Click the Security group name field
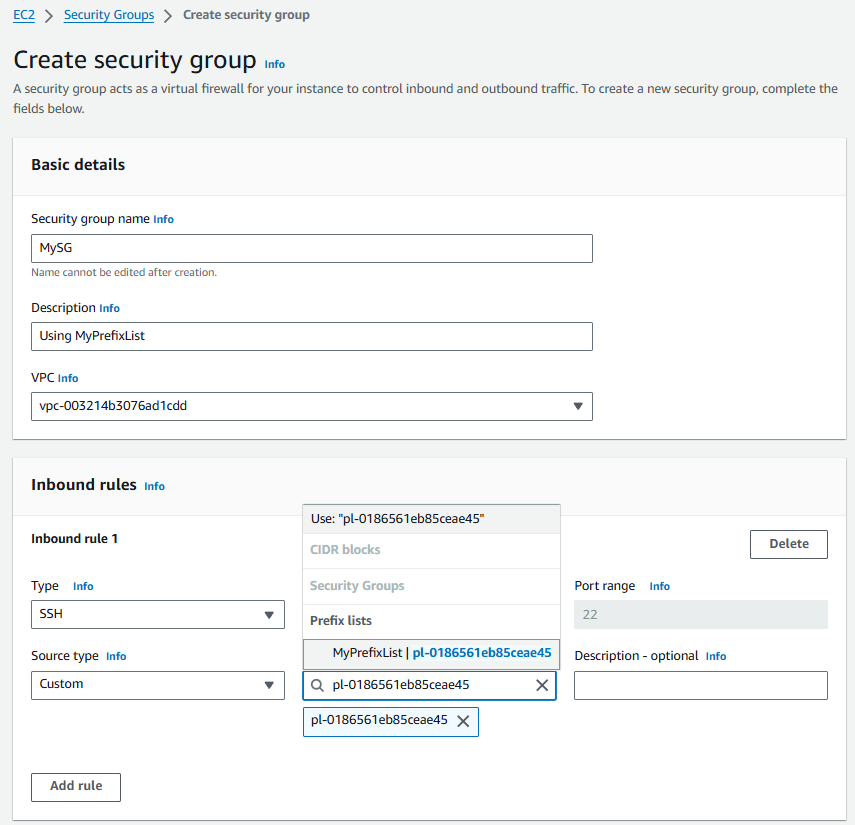The width and height of the screenshot is (855, 825). pos(312,249)
